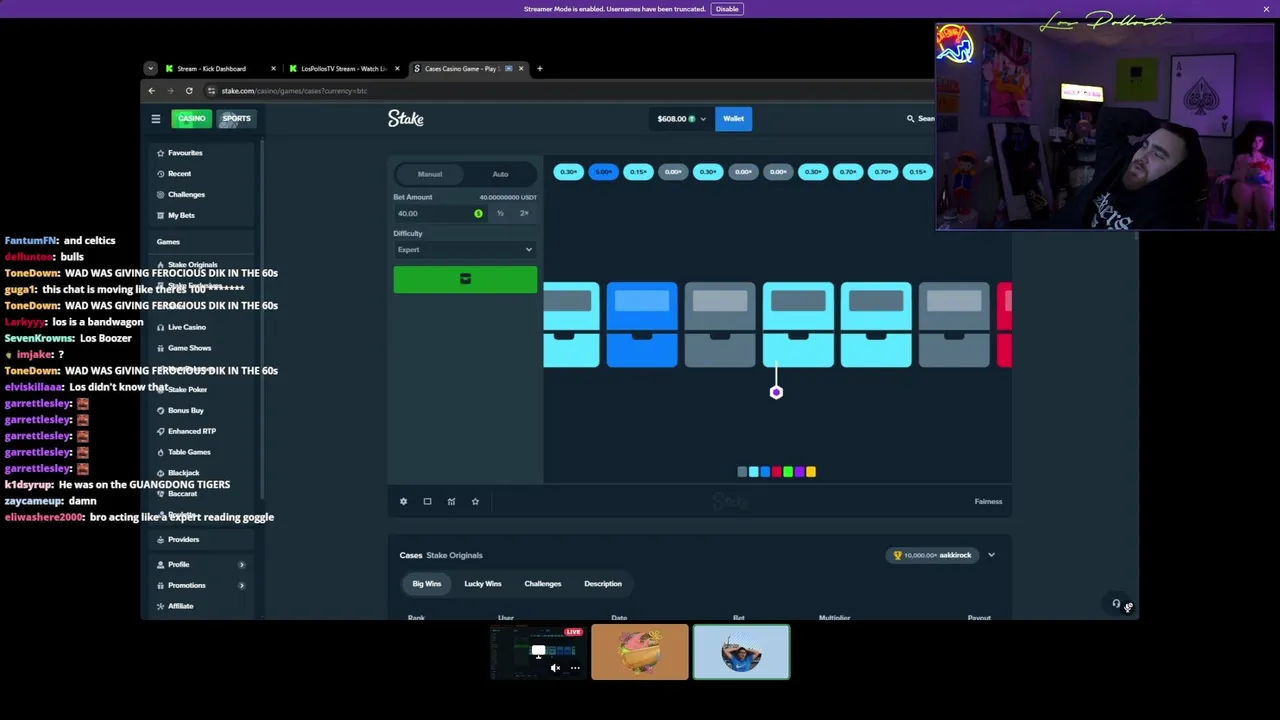Click the search magnifier icon
This screenshot has width=1280, height=720.
coord(910,119)
